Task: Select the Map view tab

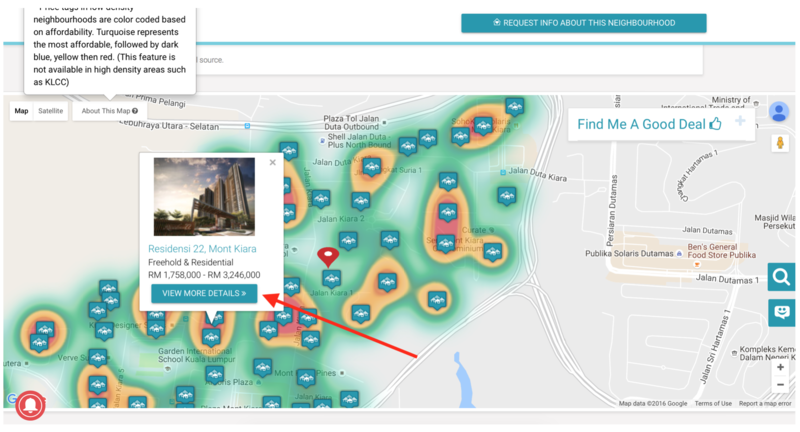Action: (x=21, y=111)
